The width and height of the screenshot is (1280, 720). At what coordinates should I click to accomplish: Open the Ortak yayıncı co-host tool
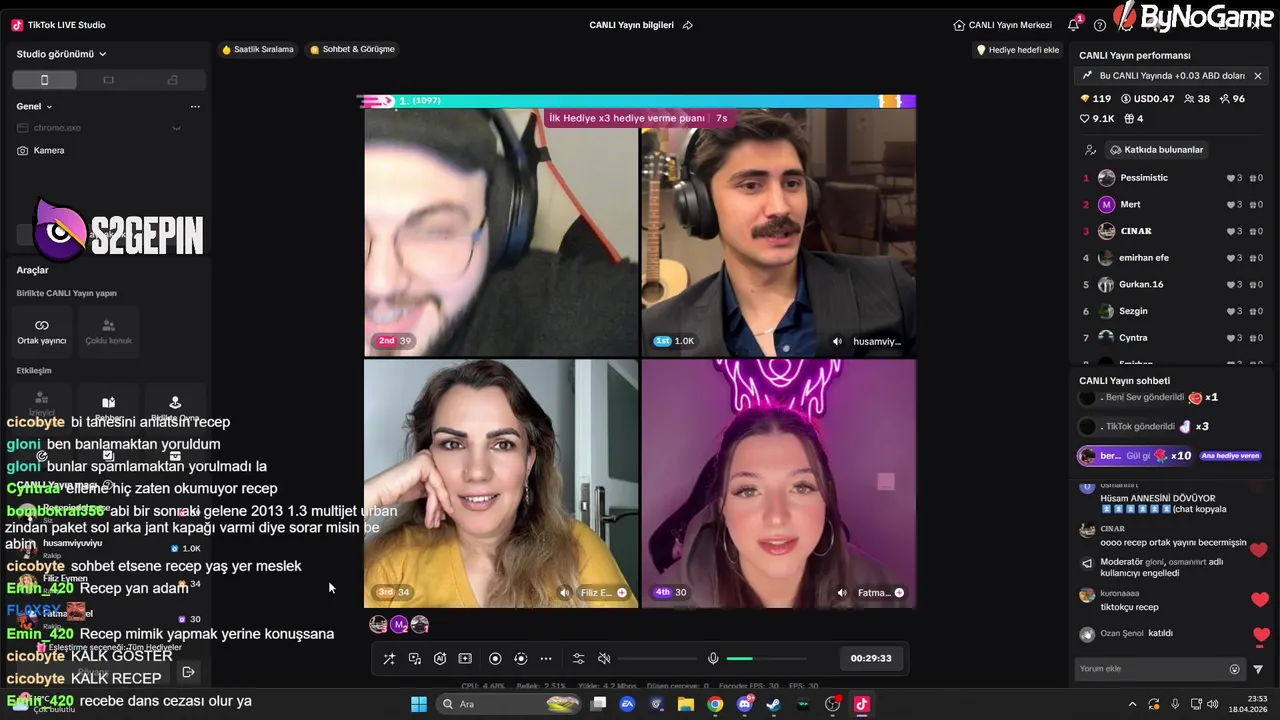42,330
